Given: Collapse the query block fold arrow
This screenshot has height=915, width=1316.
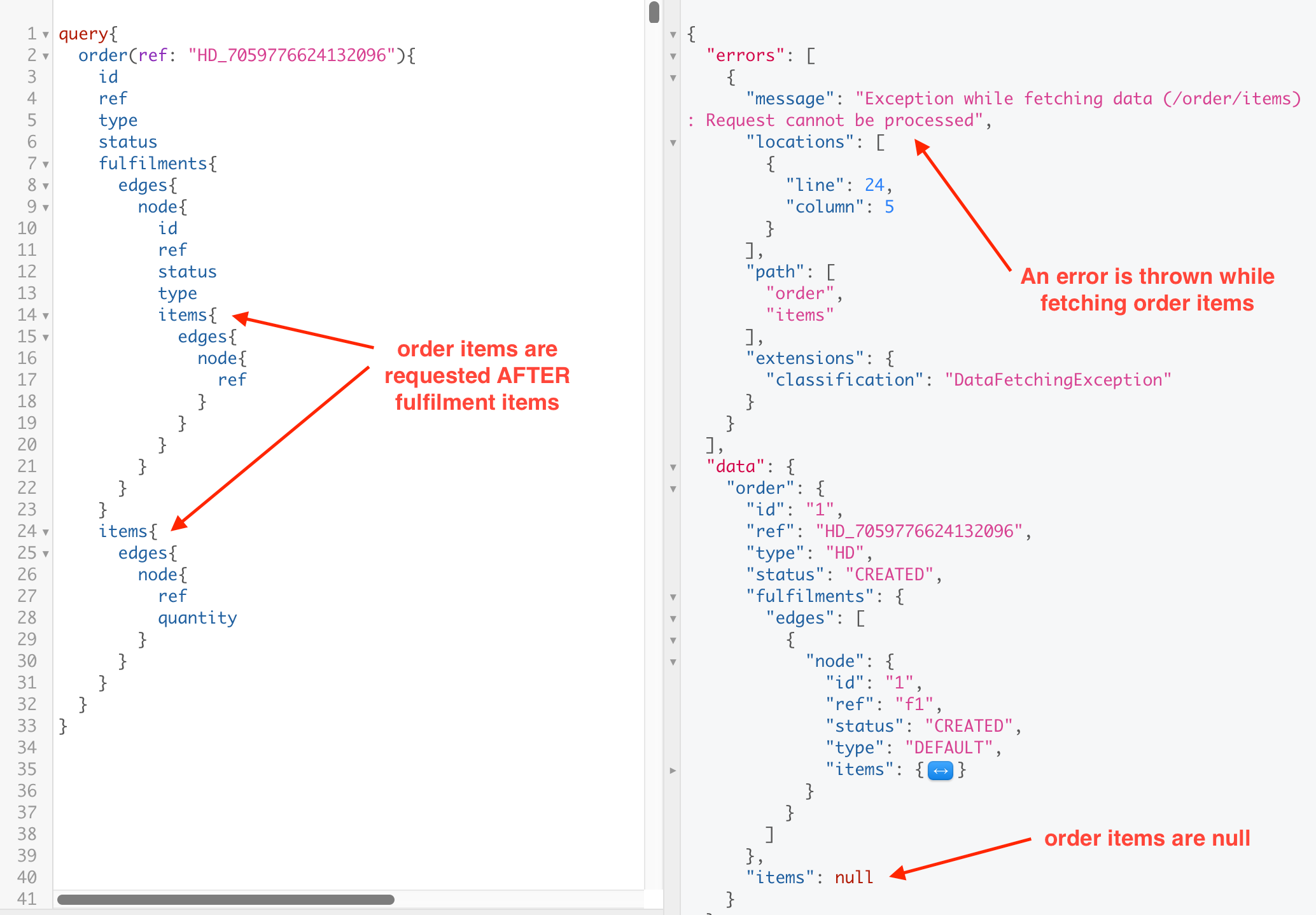Looking at the screenshot, I should [46, 34].
